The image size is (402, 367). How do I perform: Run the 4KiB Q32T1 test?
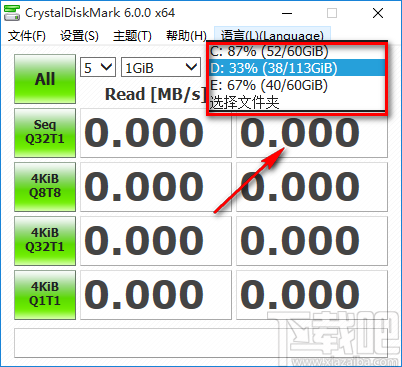[x=45, y=241]
